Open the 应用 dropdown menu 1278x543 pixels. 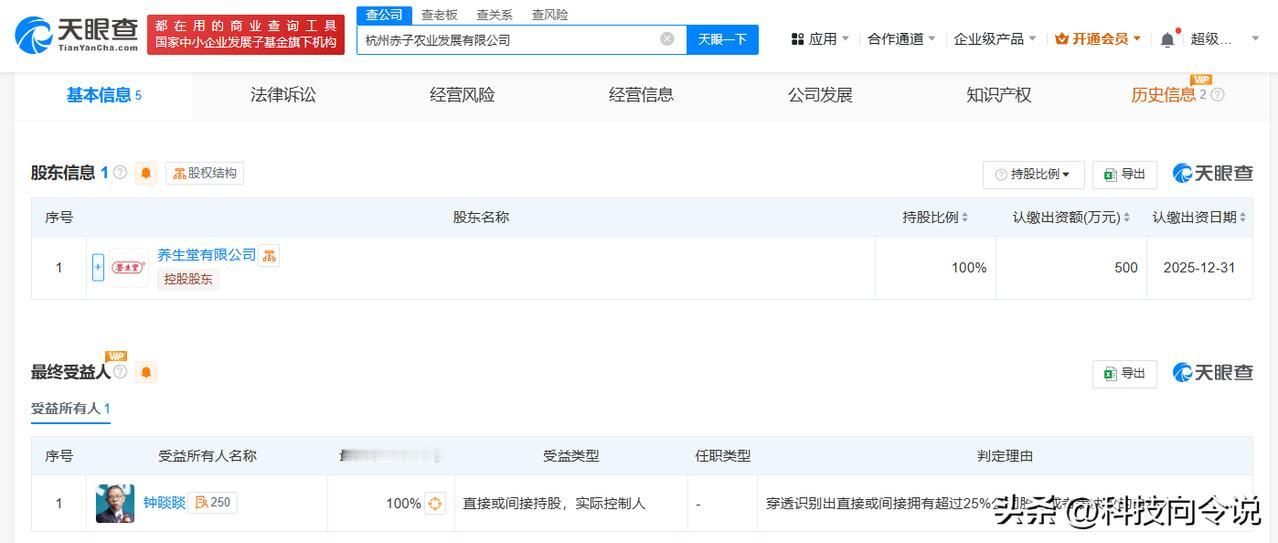pyautogui.click(x=820, y=39)
